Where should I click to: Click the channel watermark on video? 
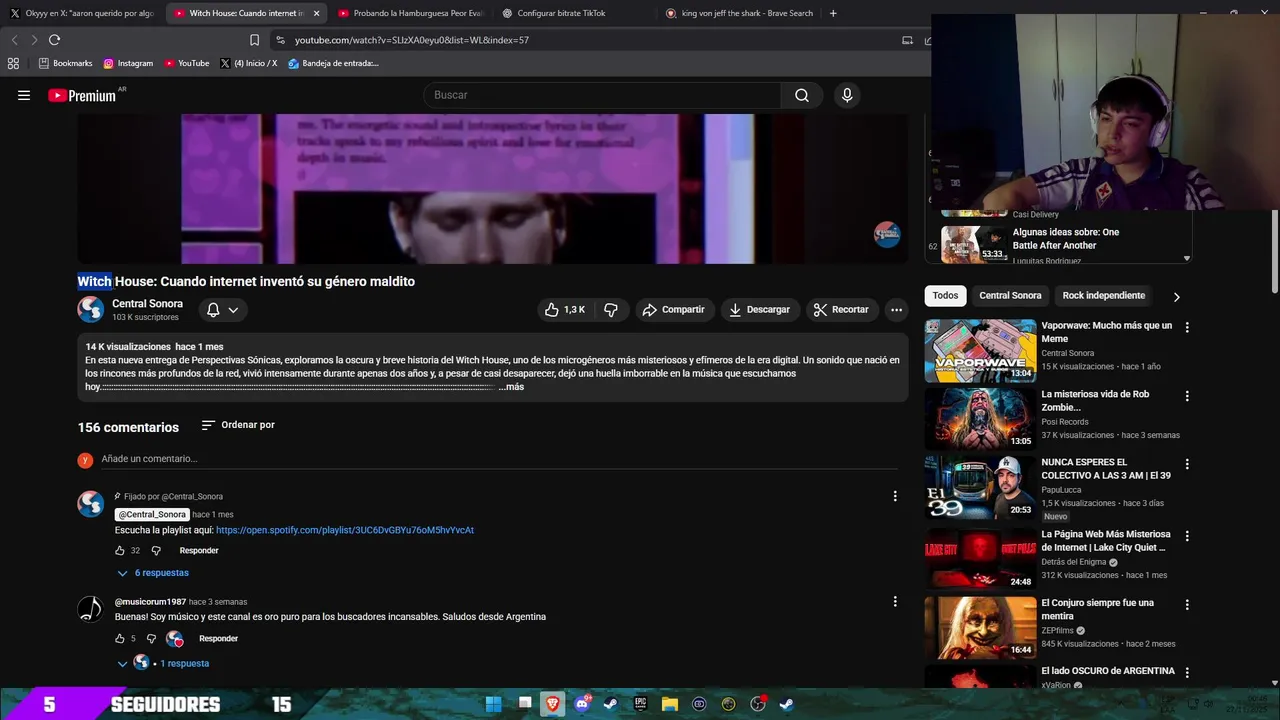pos(887,235)
